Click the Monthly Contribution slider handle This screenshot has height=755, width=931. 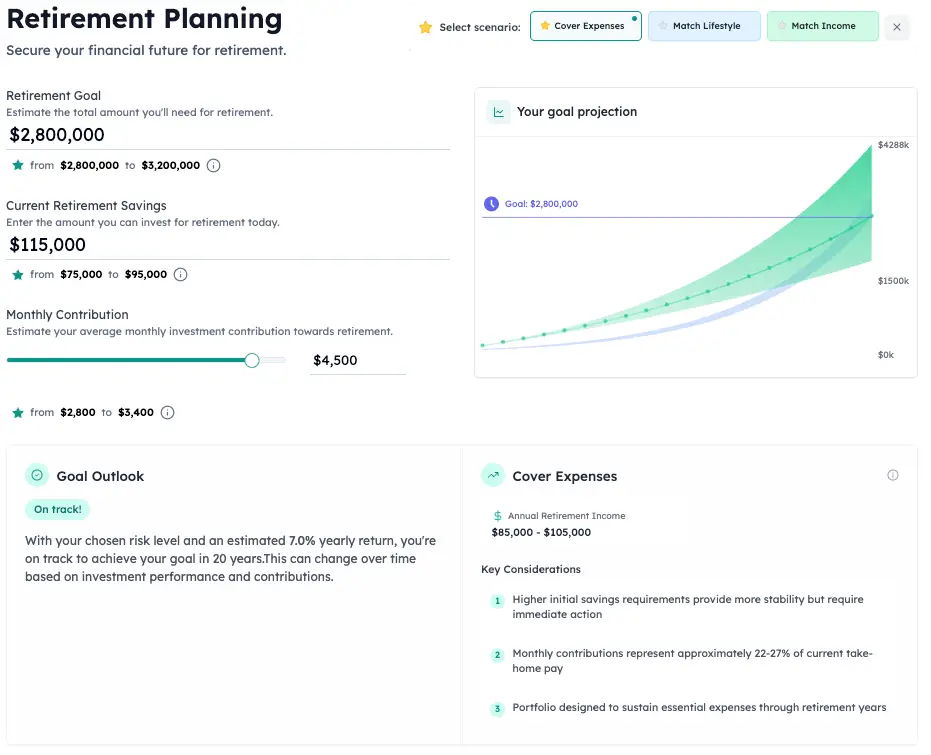(x=252, y=360)
